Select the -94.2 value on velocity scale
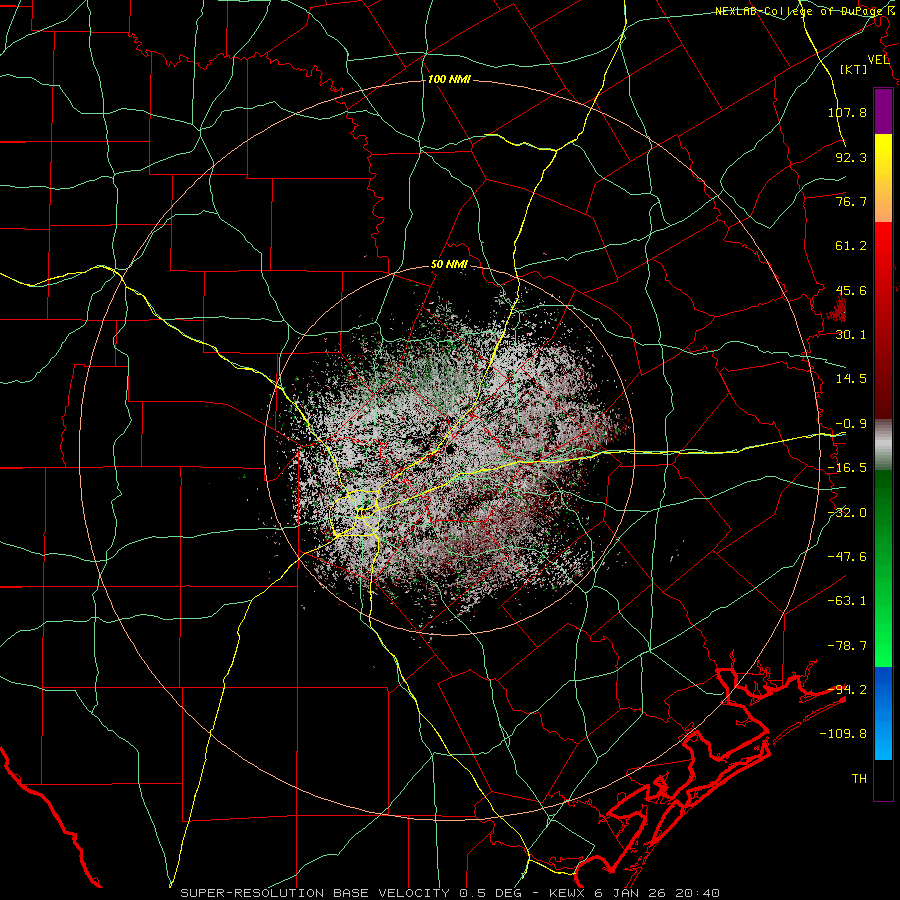 pyautogui.click(x=847, y=690)
